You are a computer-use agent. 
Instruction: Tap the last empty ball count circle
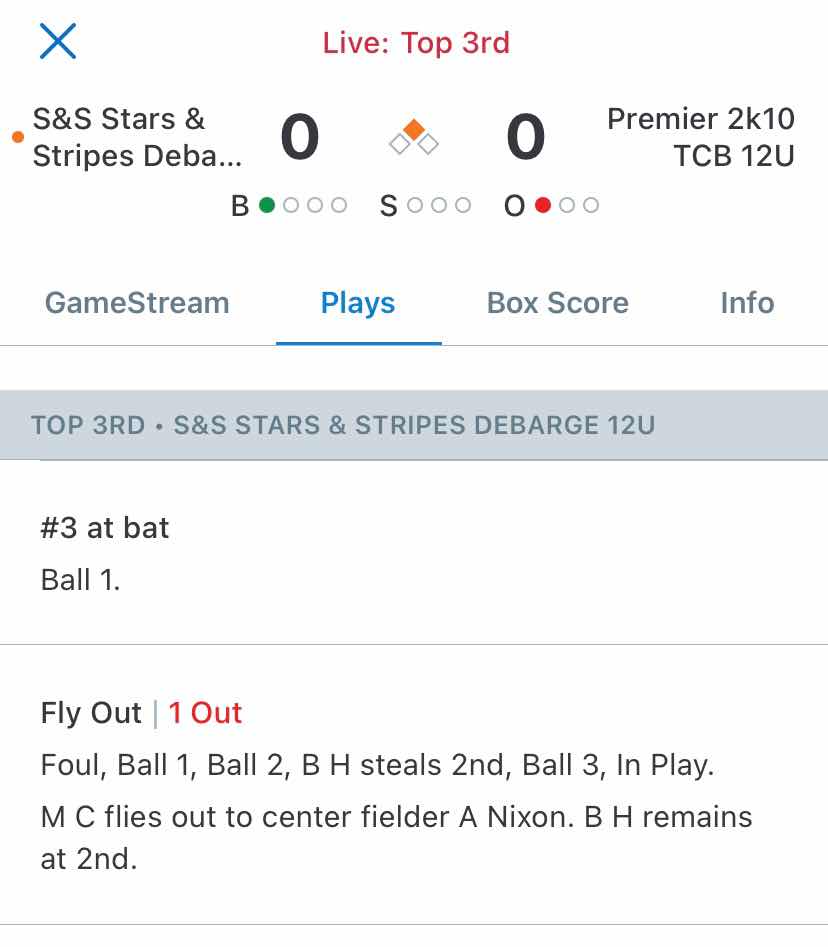click(339, 205)
